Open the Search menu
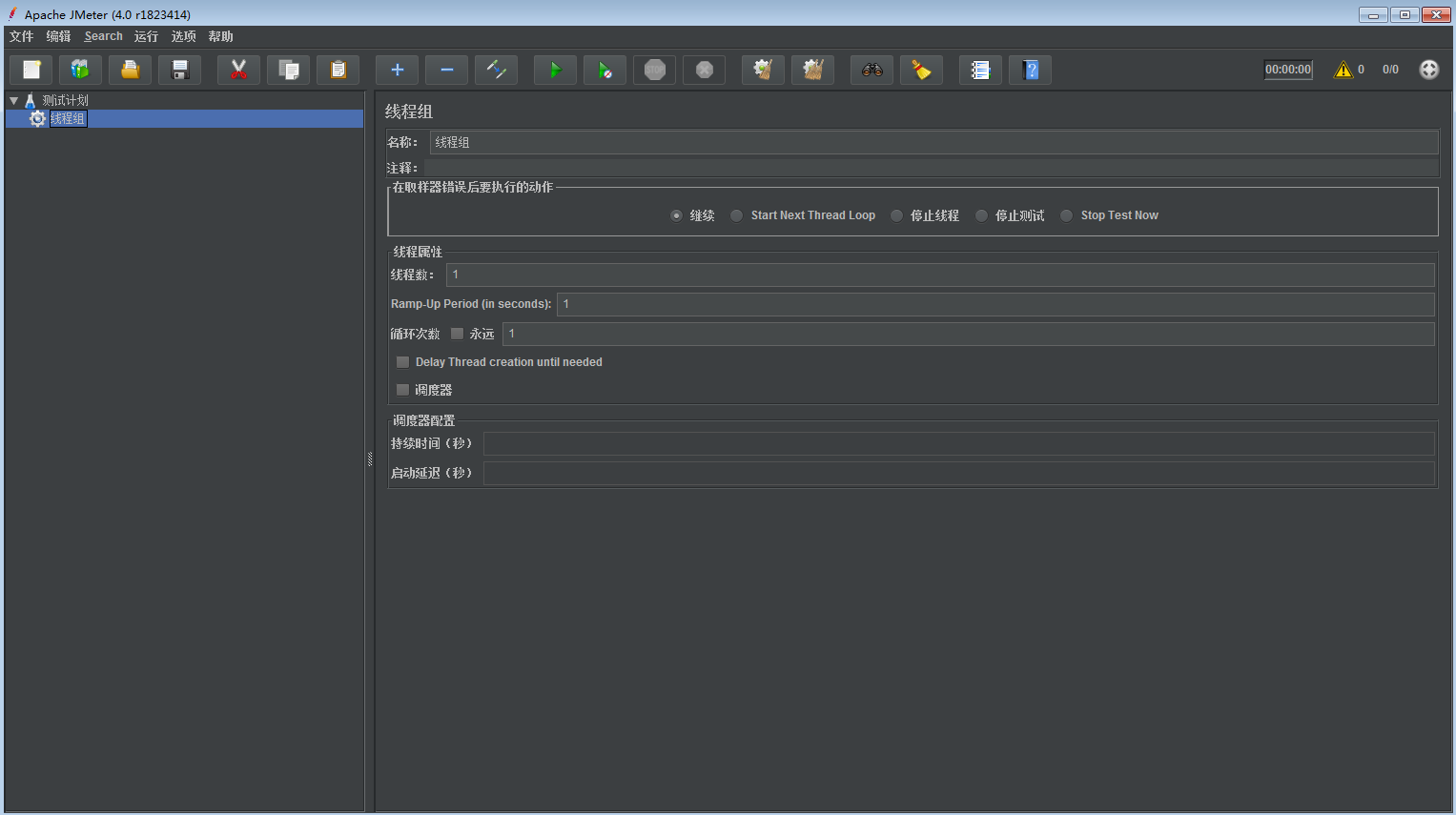Image resolution: width=1456 pixels, height=815 pixels. point(103,36)
